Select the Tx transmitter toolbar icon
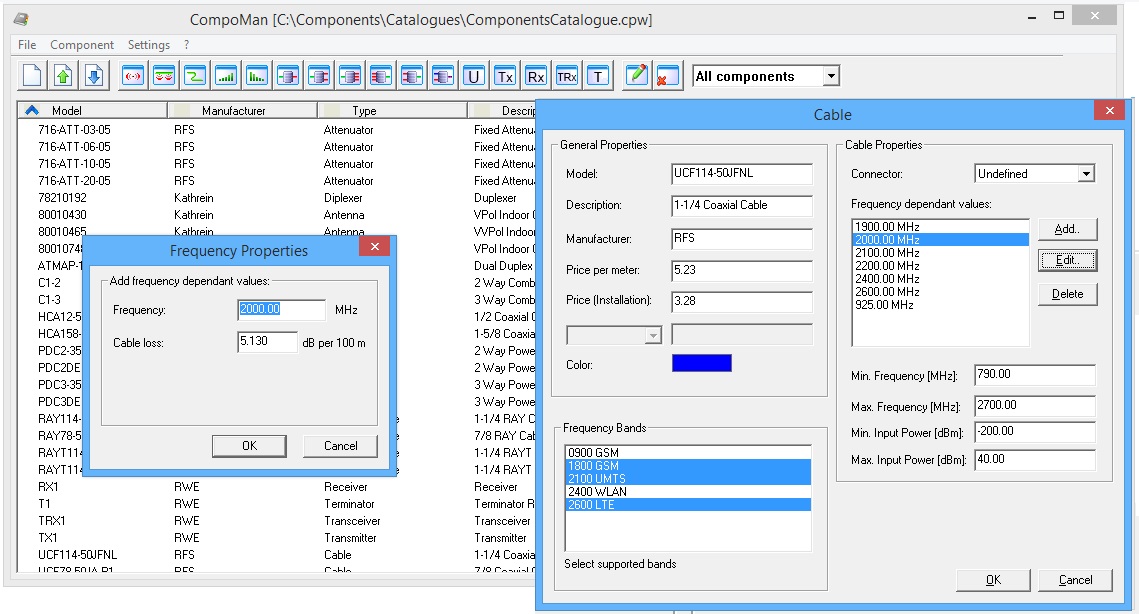This screenshot has width=1139, height=614. coord(505,76)
